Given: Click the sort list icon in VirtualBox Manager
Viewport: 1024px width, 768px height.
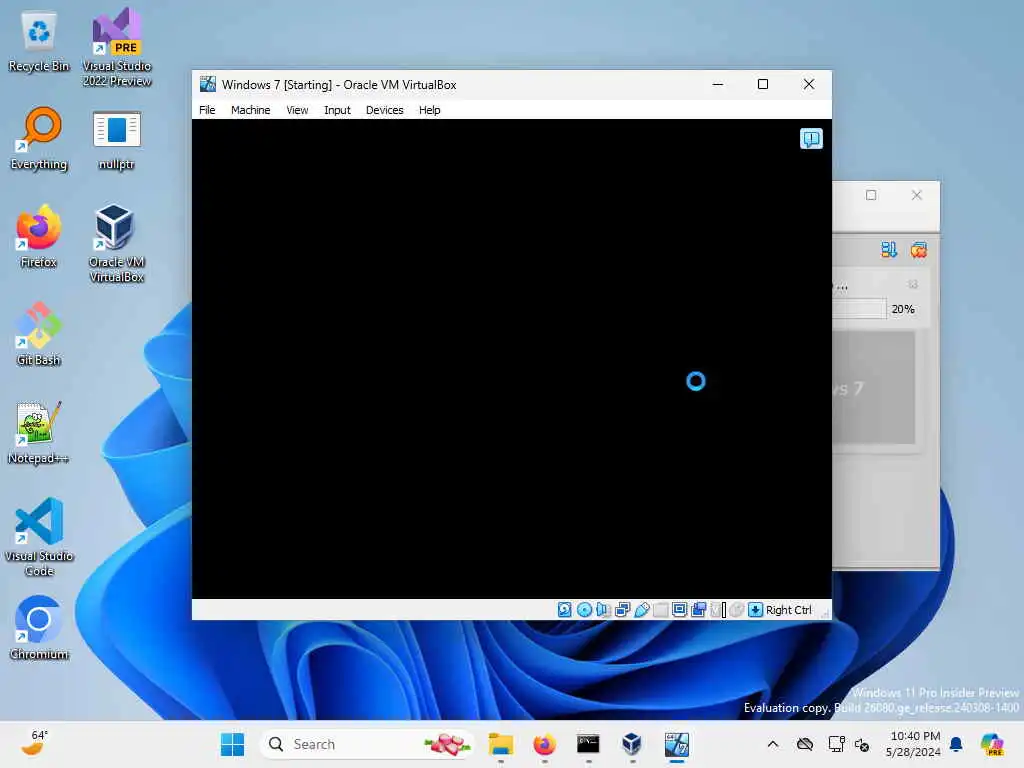Looking at the screenshot, I should tap(889, 249).
